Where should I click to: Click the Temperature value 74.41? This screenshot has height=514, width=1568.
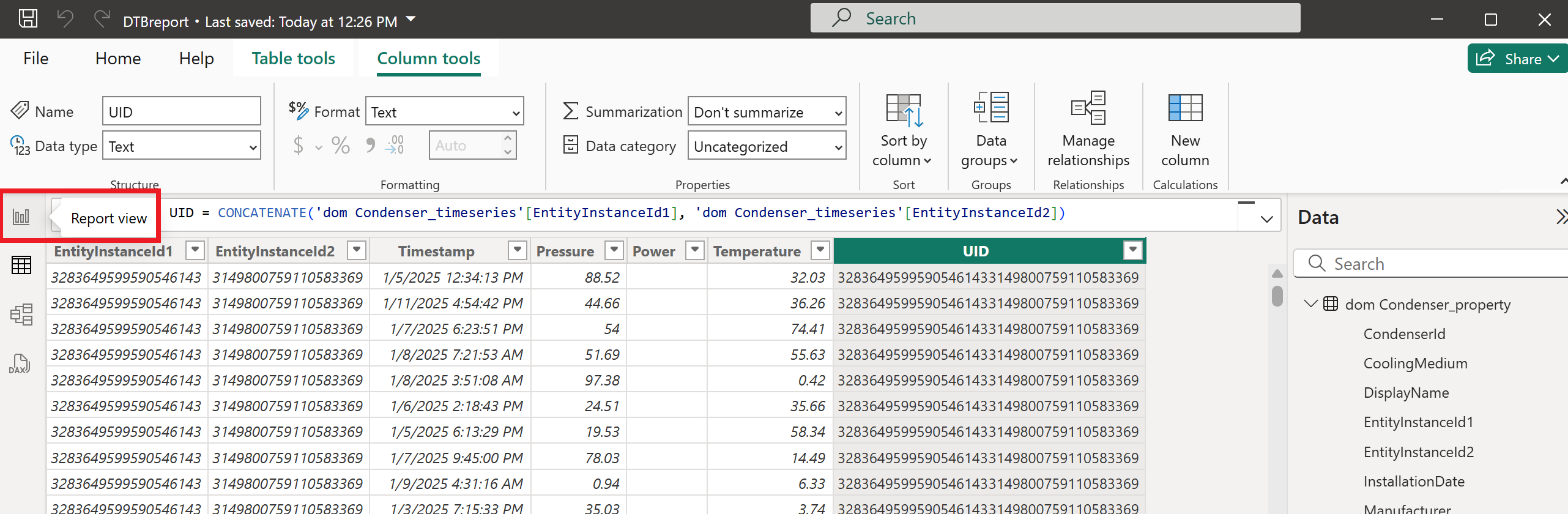[808, 329]
